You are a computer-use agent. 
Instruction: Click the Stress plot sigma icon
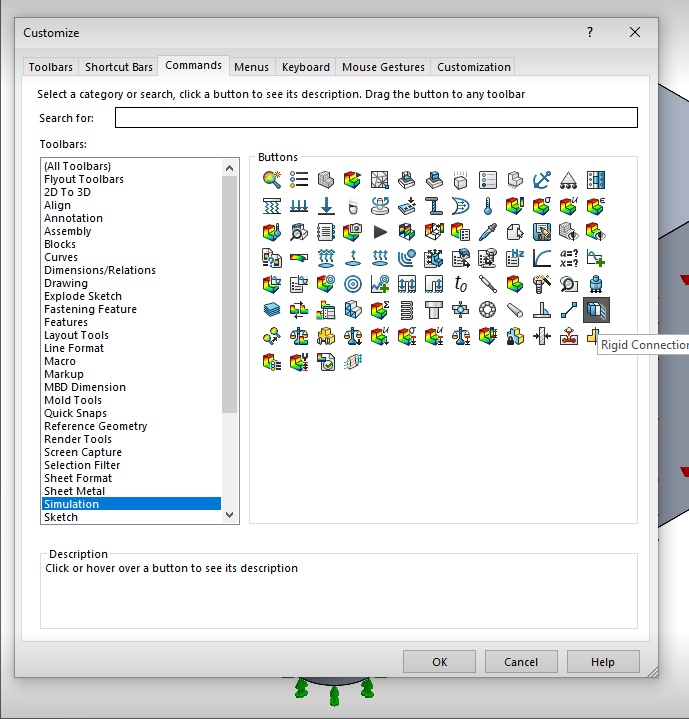[x=542, y=206]
